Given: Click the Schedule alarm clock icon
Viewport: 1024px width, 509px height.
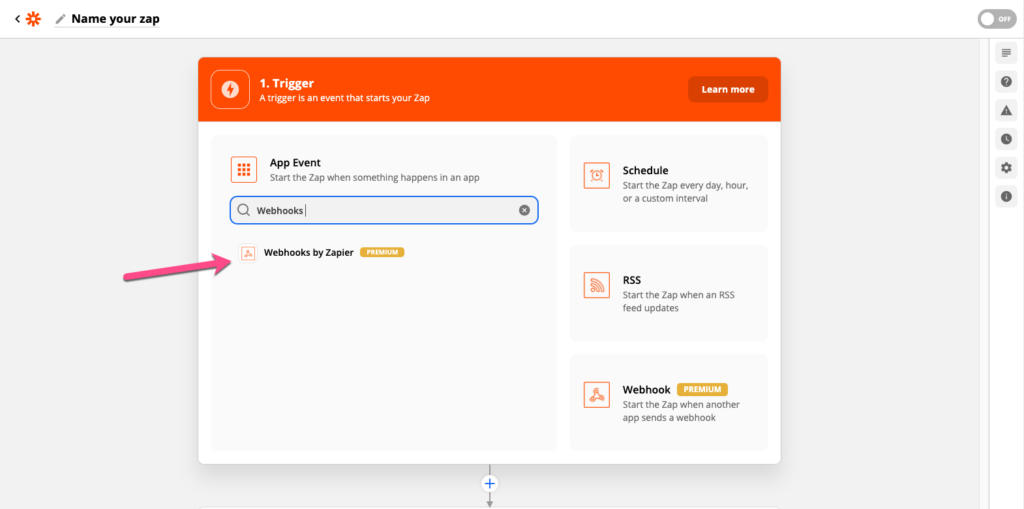Looking at the screenshot, I should 596,175.
